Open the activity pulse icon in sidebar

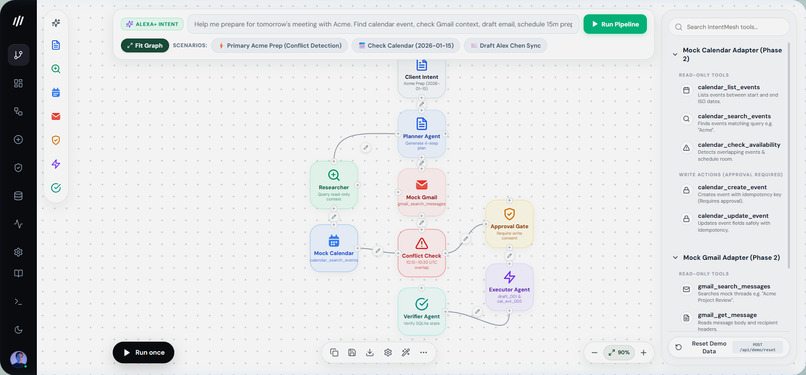click(x=19, y=224)
